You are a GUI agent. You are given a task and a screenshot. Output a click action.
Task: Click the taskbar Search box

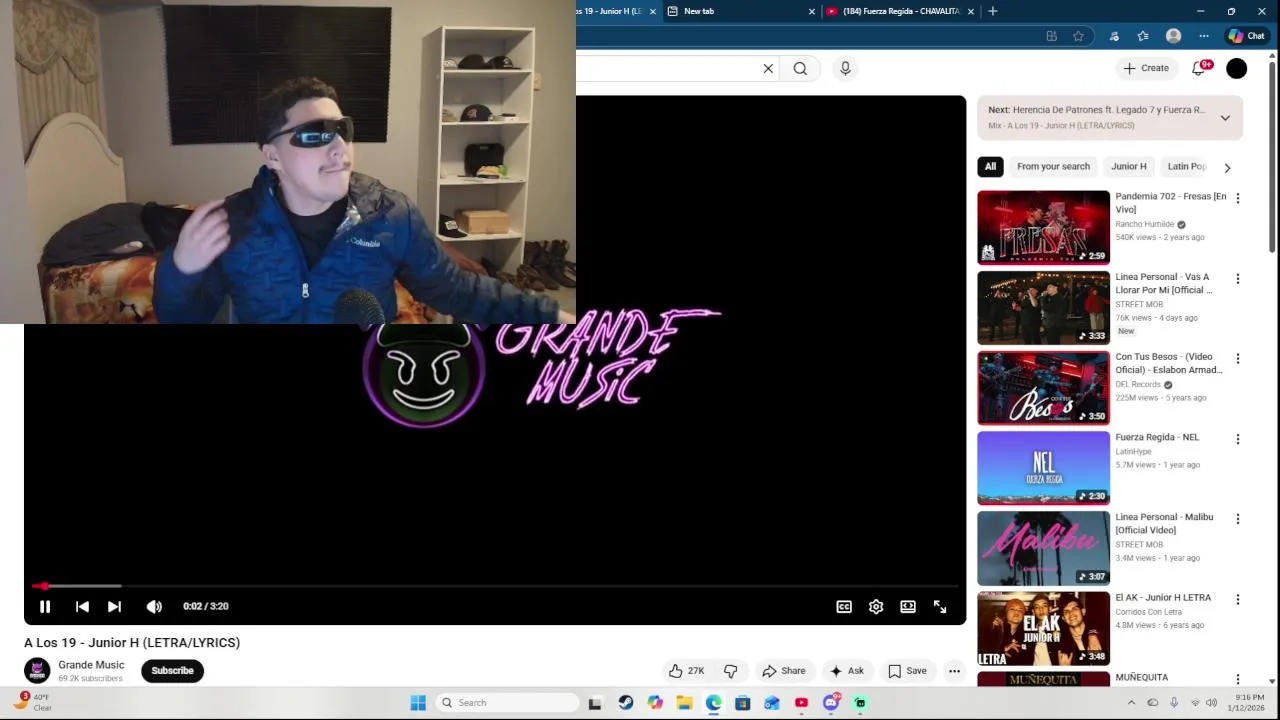(508, 703)
